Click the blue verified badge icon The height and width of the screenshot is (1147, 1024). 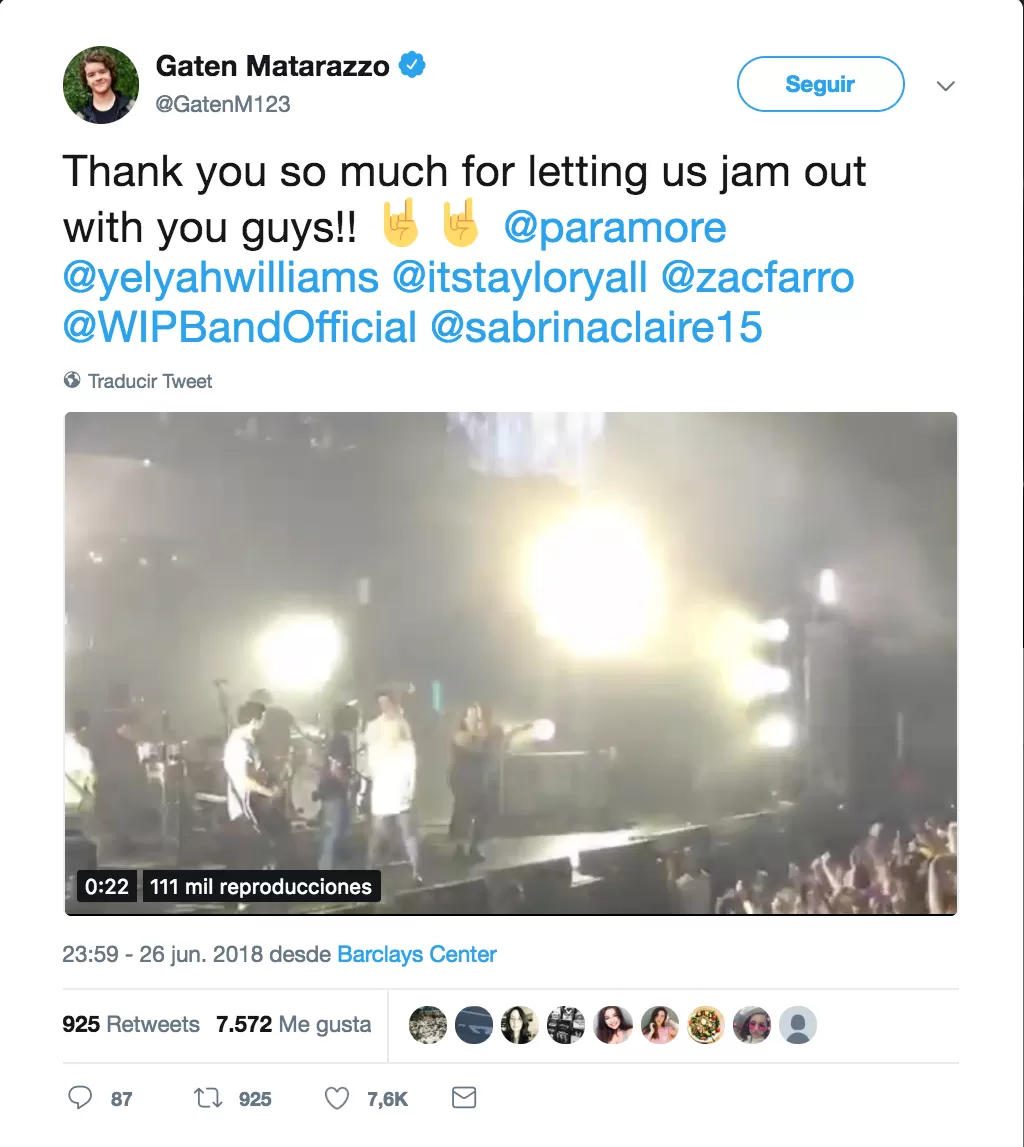pos(412,66)
